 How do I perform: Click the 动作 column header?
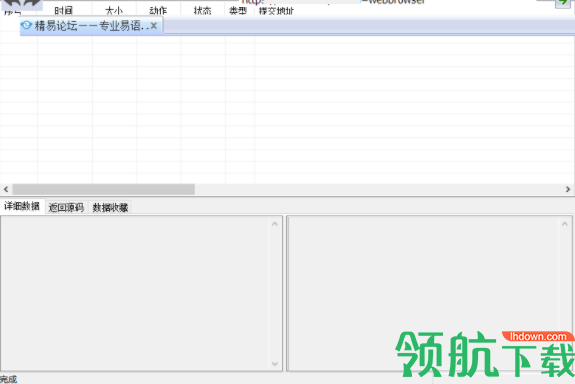click(x=158, y=11)
